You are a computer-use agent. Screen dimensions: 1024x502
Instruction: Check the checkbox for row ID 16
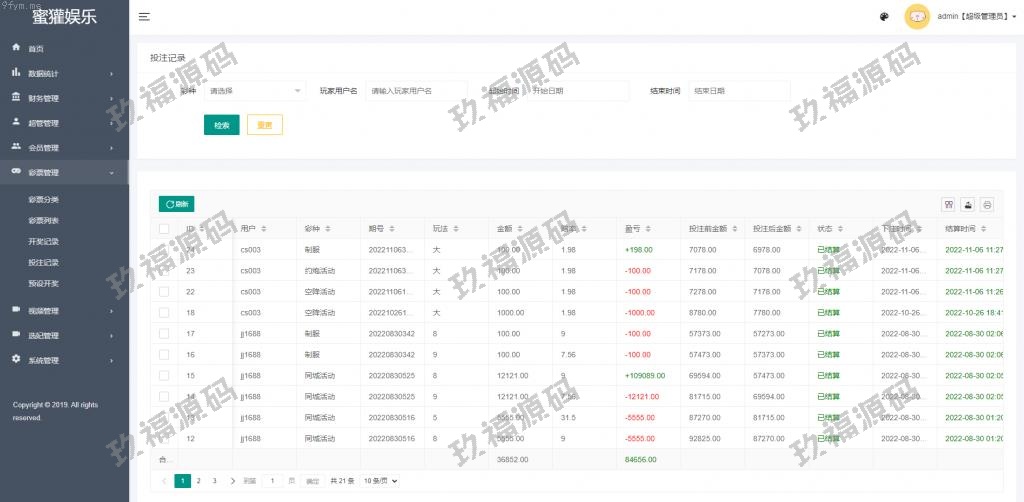[164, 354]
